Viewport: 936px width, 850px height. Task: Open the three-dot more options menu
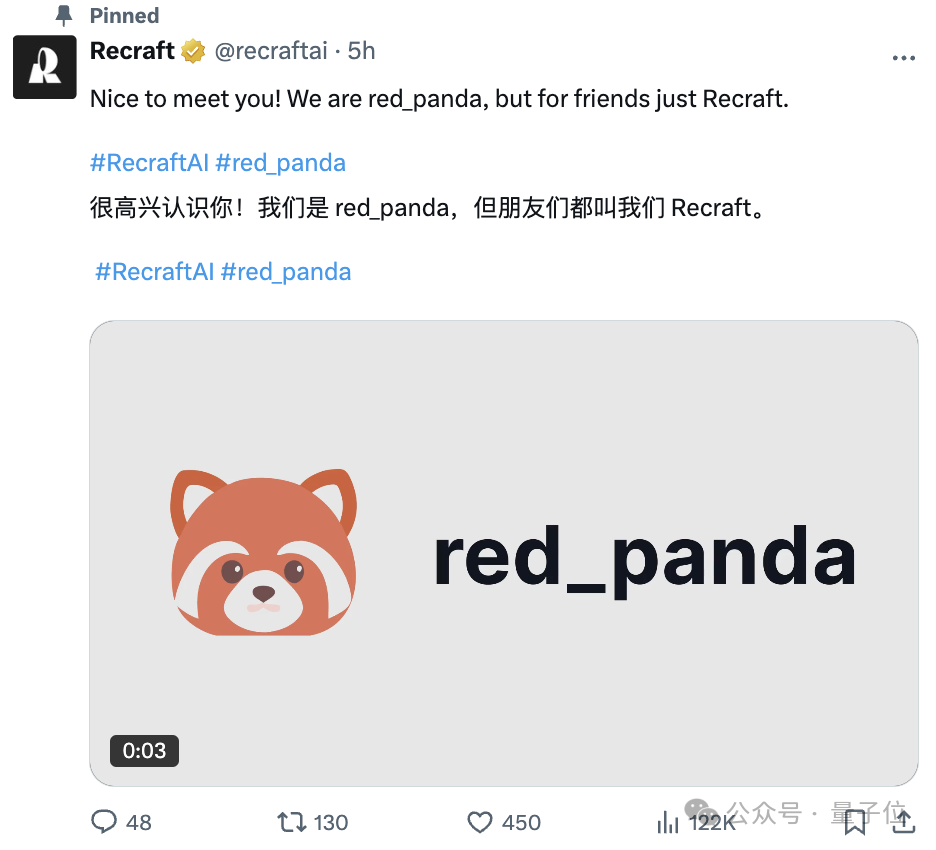(903, 58)
